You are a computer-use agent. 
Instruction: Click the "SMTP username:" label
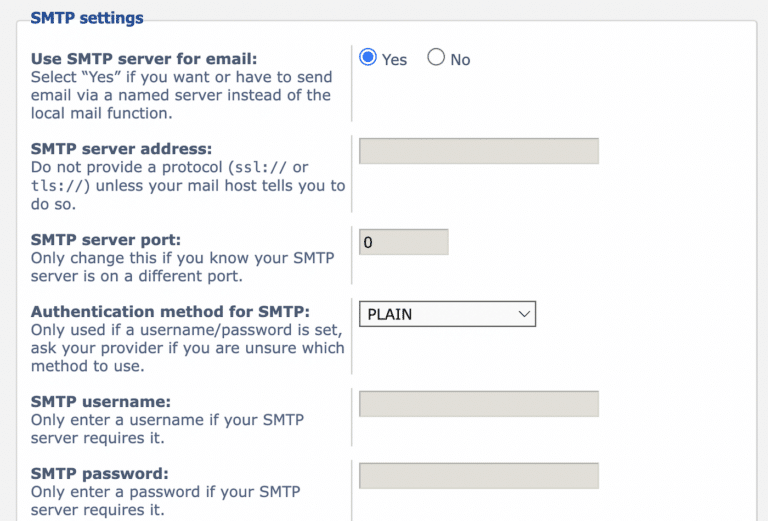[x=101, y=402]
